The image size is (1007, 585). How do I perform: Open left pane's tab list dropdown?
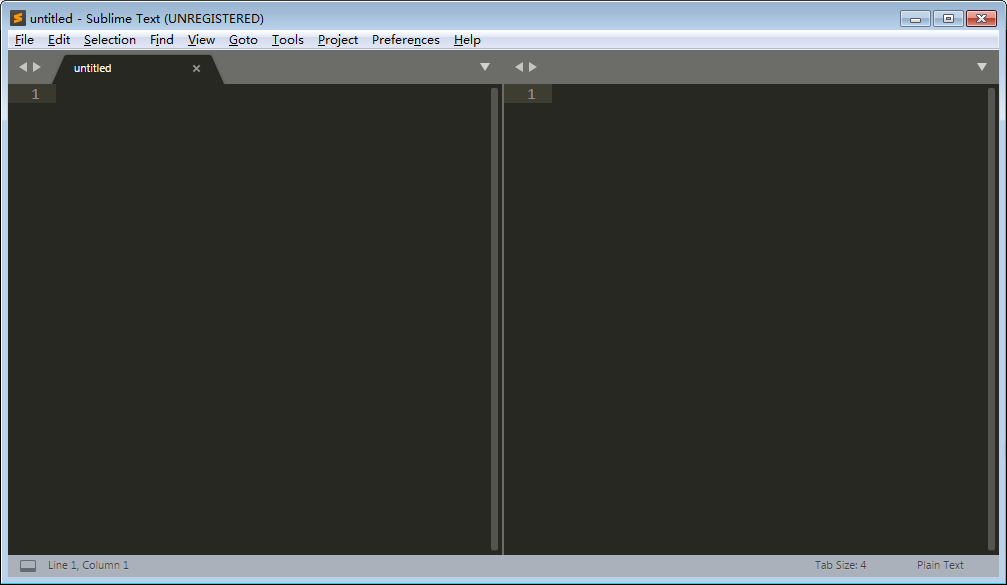pos(485,67)
